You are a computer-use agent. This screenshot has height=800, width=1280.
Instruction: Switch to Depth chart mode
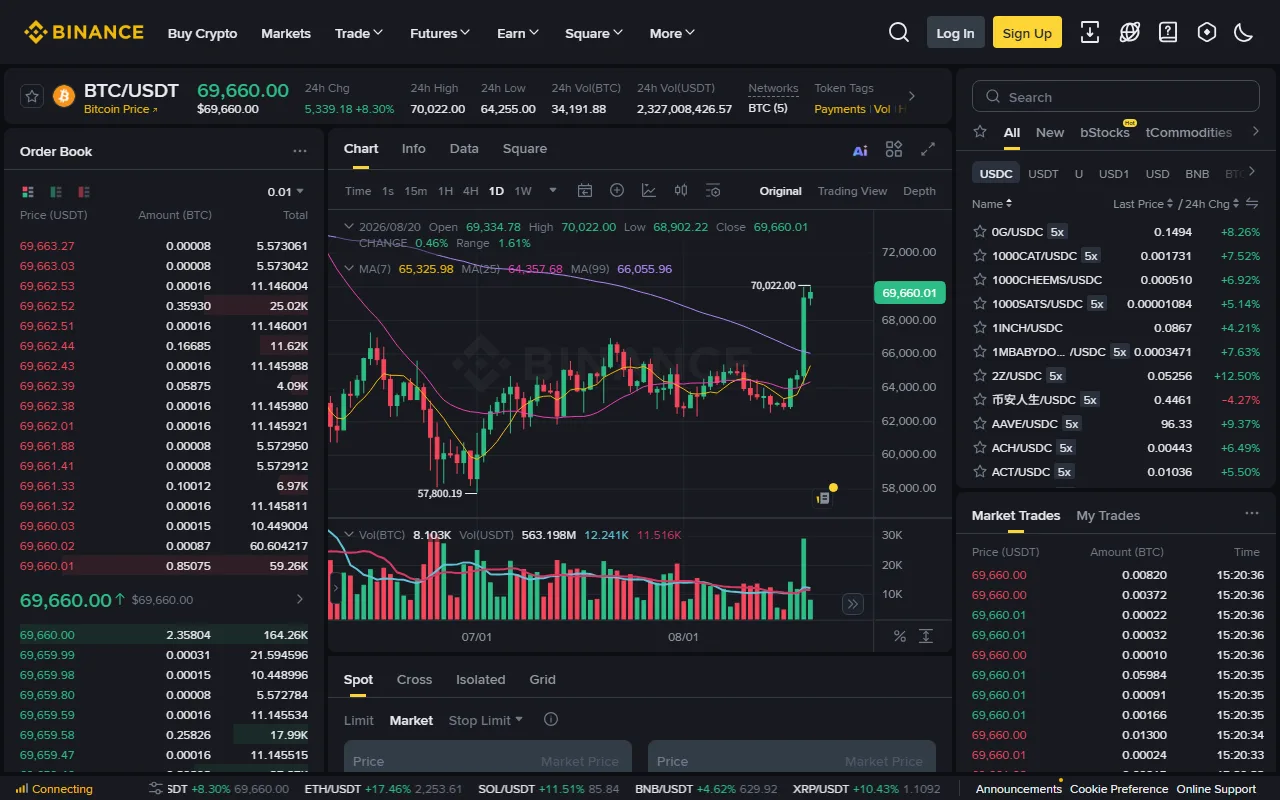(x=920, y=190)
